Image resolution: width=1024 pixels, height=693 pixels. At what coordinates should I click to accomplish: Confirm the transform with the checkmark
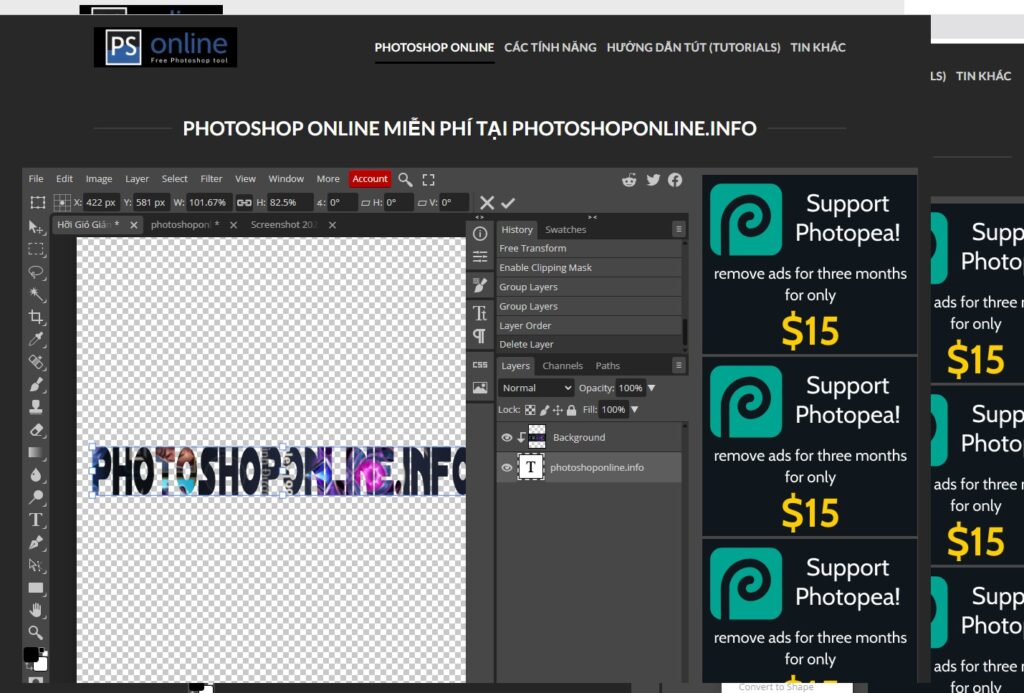pos(508,203)
